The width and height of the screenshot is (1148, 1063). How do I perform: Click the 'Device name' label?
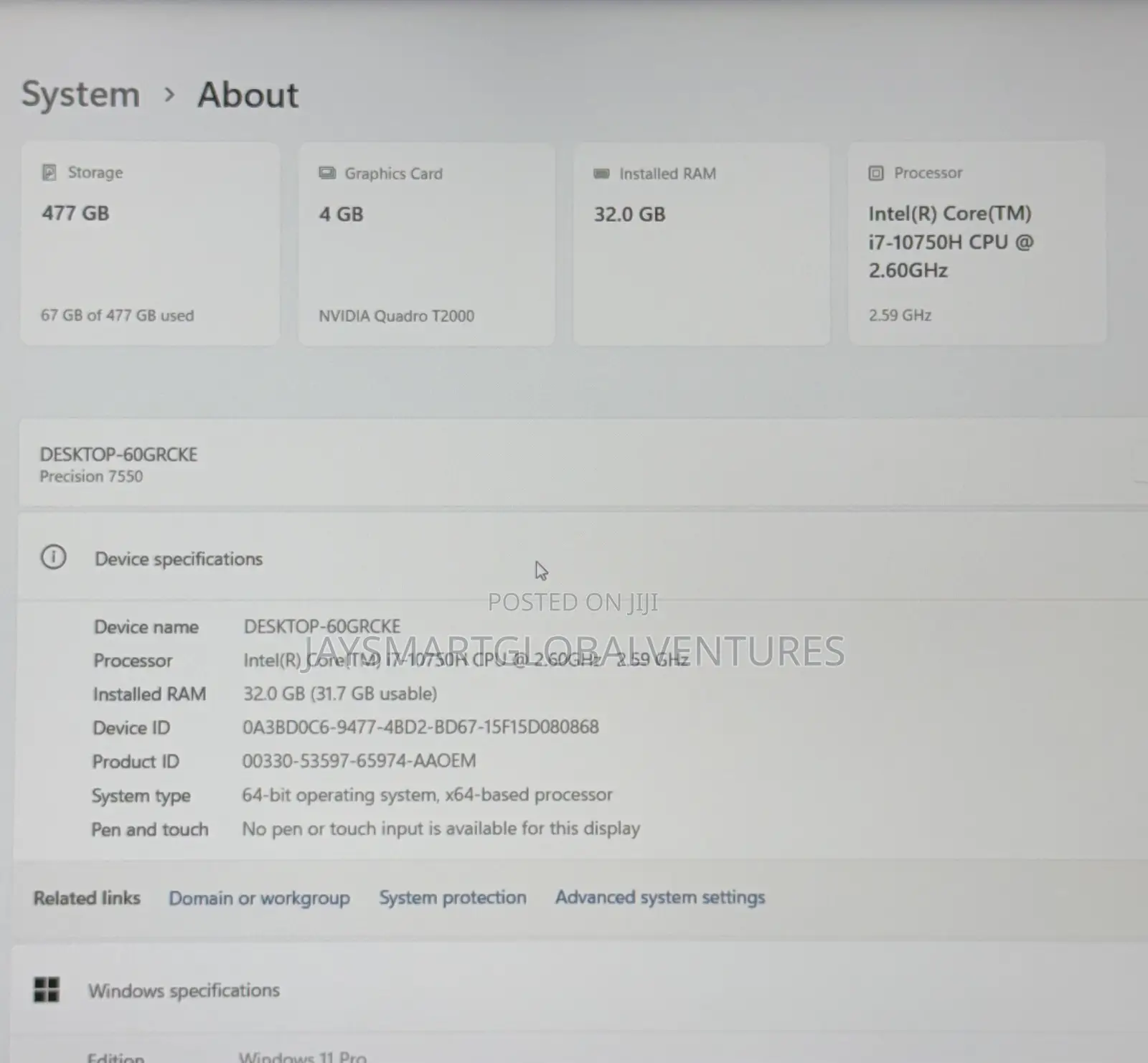pyautogui.click(x=146, y=627)
